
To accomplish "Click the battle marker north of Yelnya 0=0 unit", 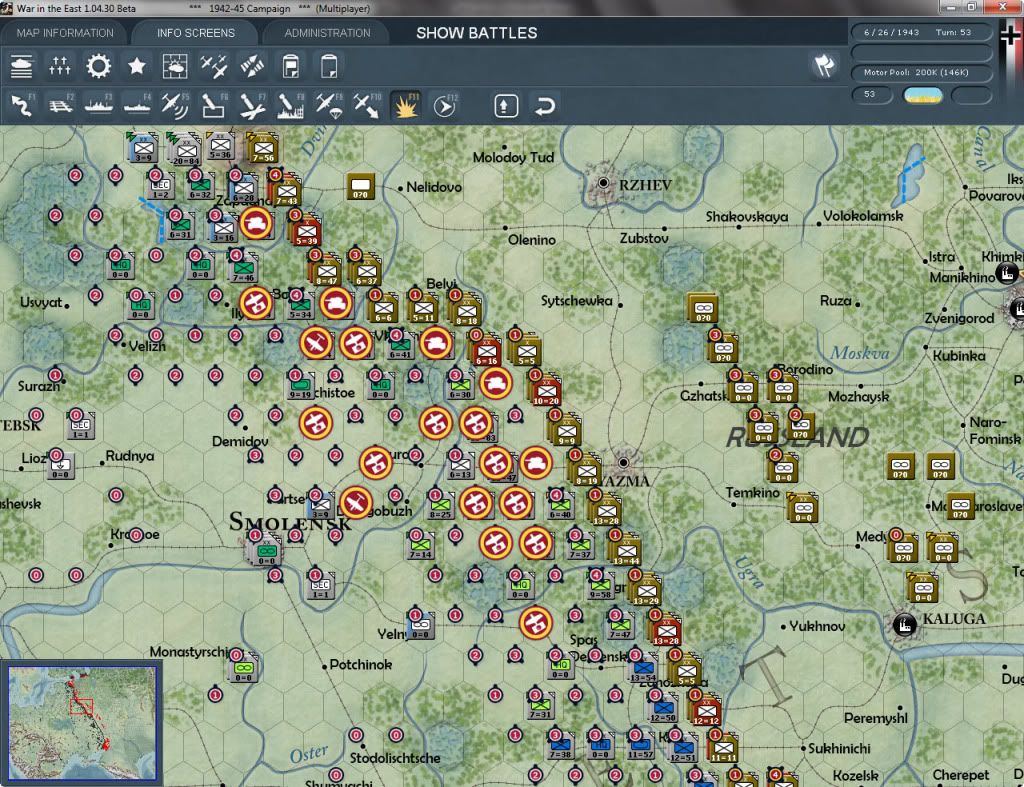I will click(x=536, y=623).
